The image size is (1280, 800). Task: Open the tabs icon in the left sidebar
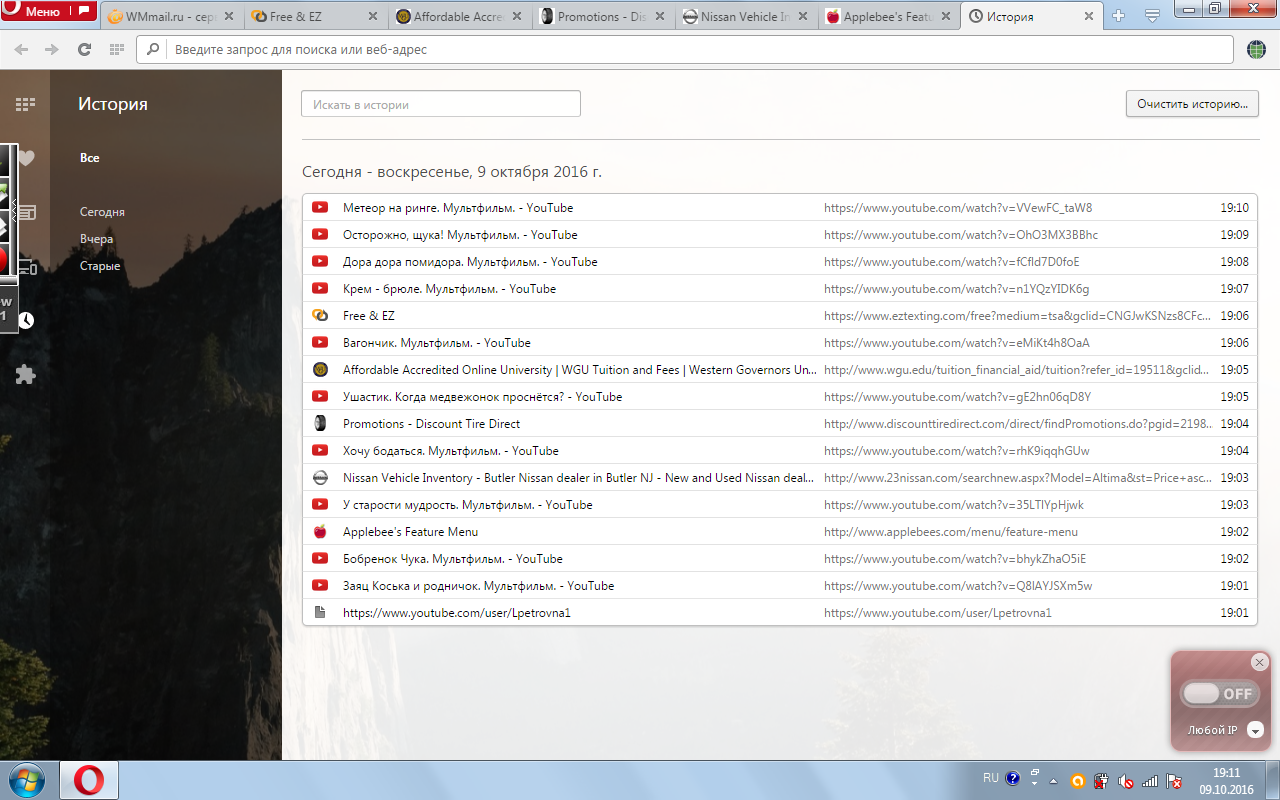(x=25, y=266)
